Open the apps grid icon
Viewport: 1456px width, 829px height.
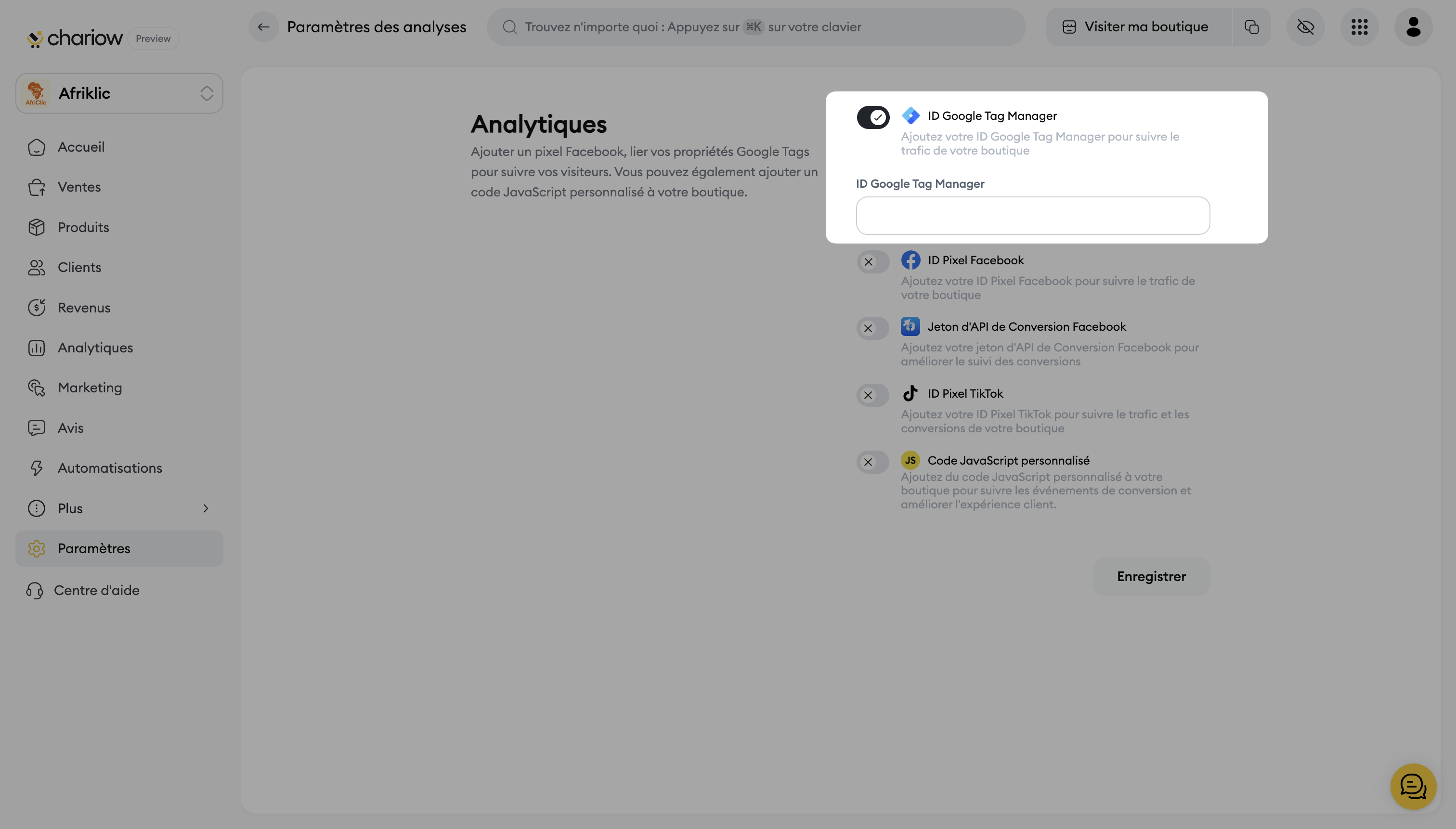pos(1359,27)
